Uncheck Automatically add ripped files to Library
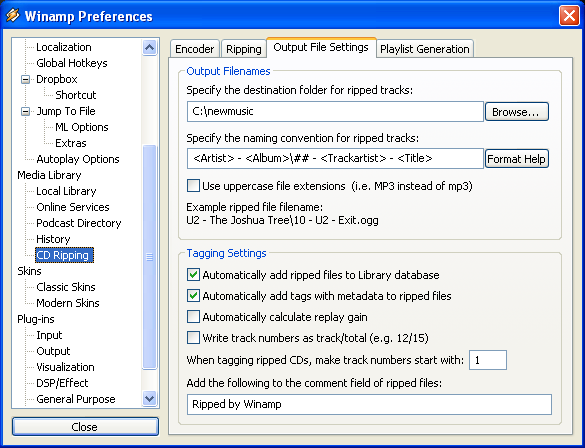 (x=193, y=275)
